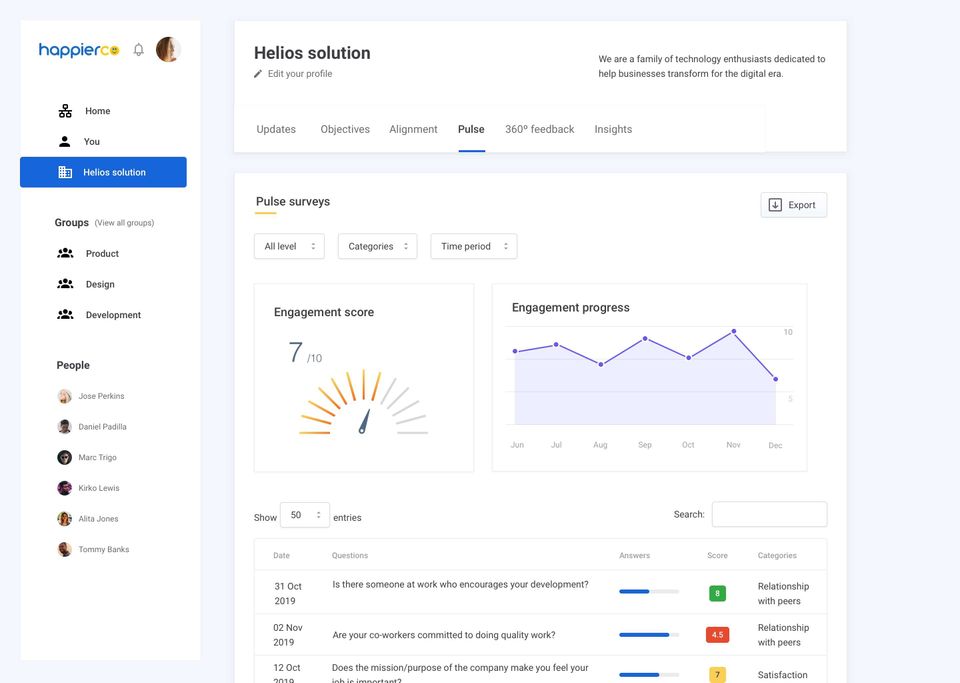This screenshot has width=960, height=683.
Task: Click the Development group icon
Action: 65,314
